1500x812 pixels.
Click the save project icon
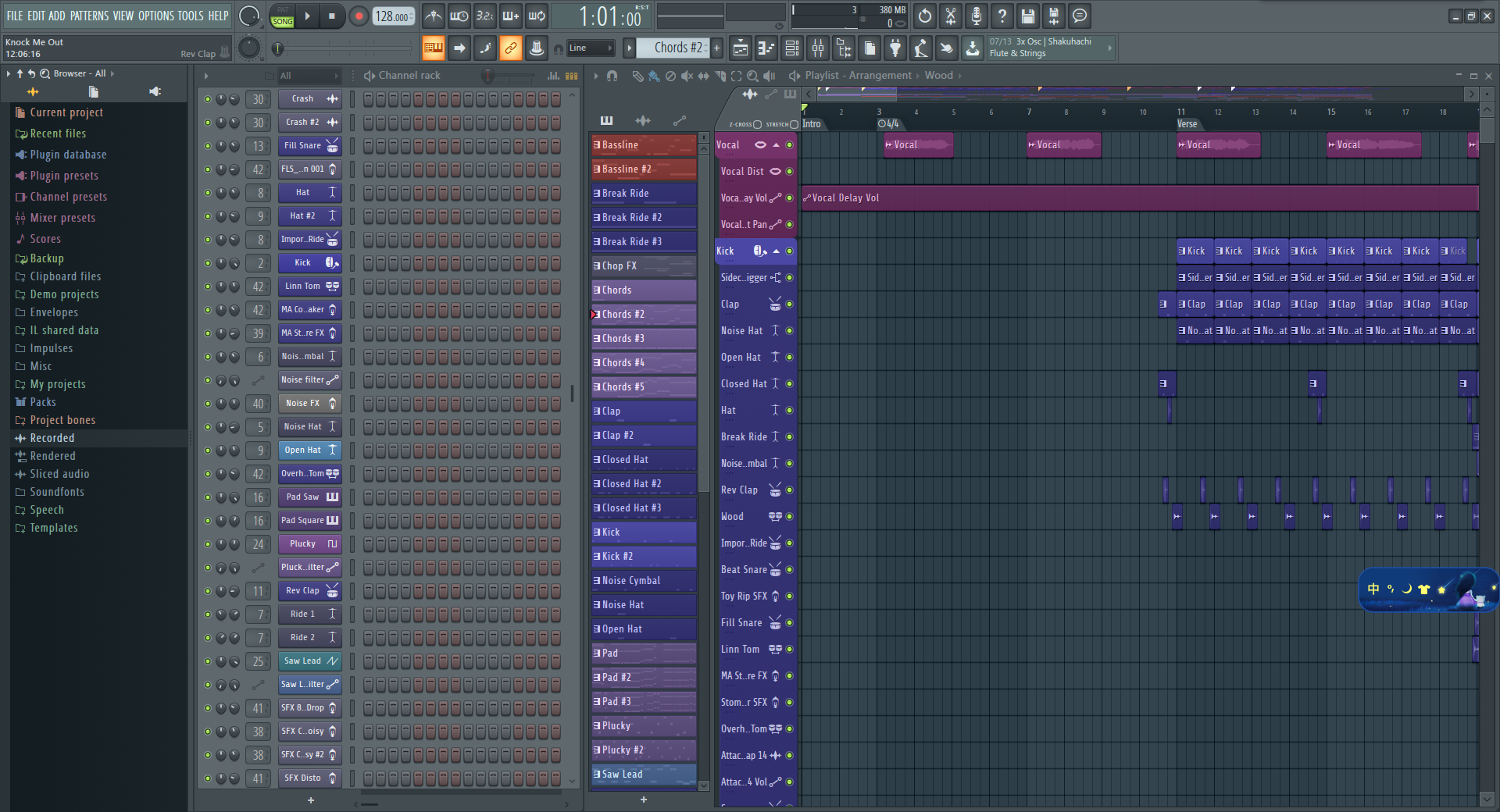(x=1027, y=16)
